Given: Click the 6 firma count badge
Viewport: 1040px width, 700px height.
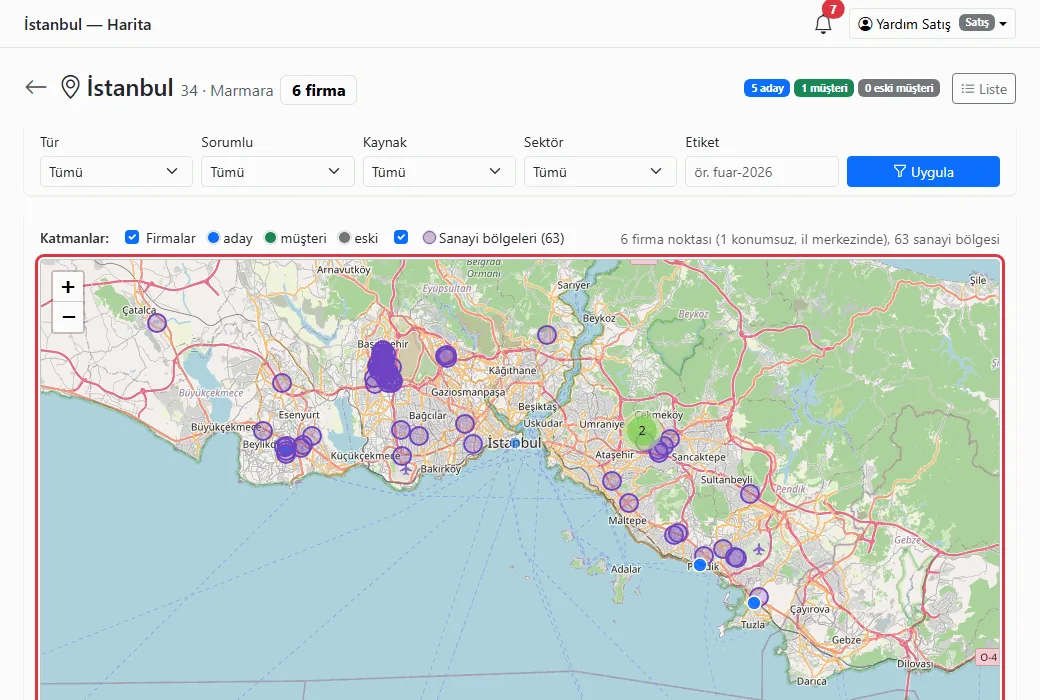Looking at the screenshot, I should pyautogui.click(x=318, y=90).
